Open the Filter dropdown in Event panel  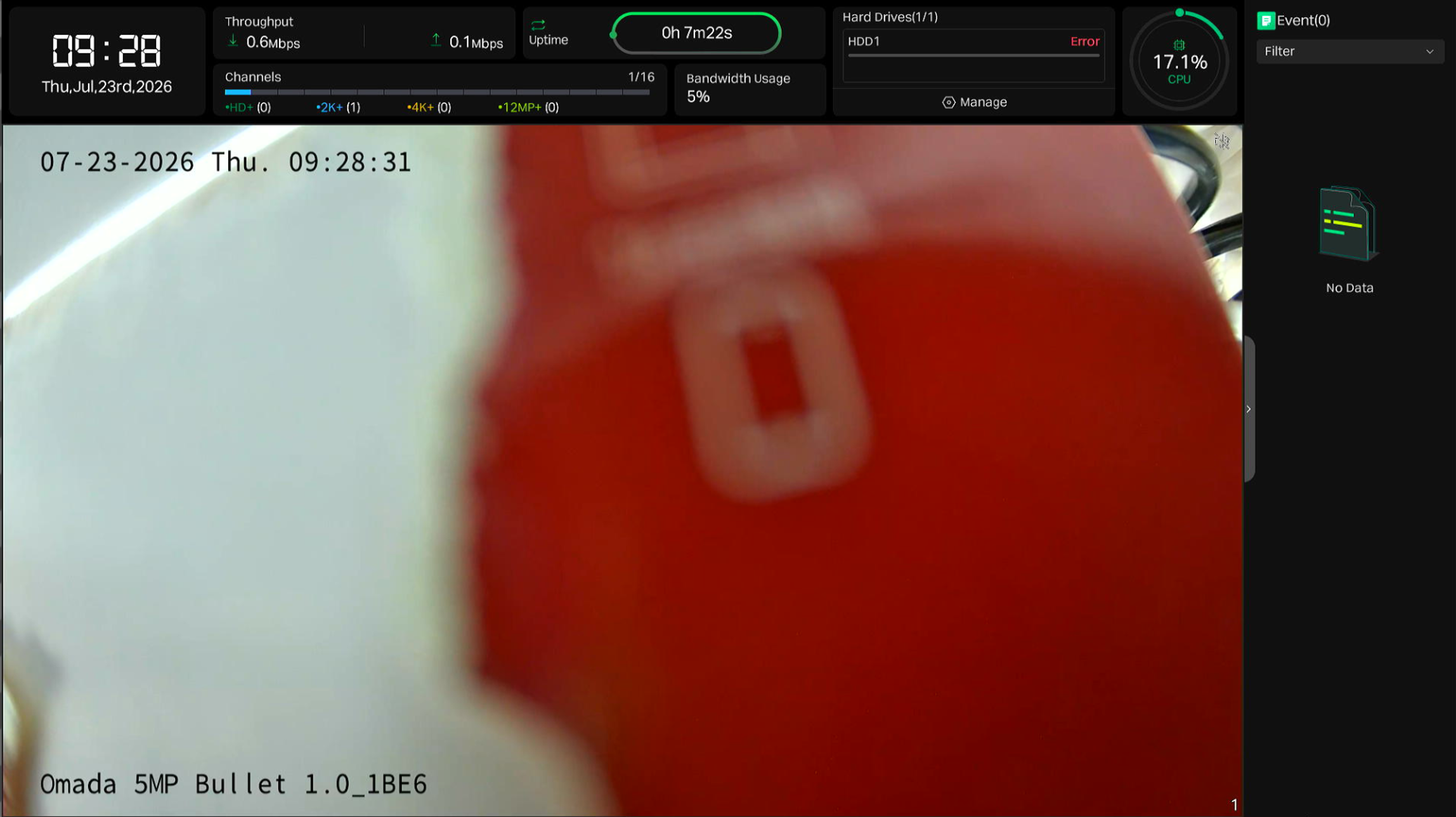1349,51
